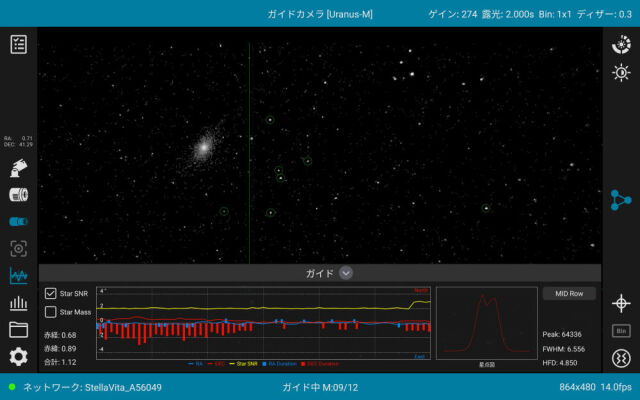Viewport: 640px width, 400px height.
Task: Select the main camera icon
Action: (18, 195)
